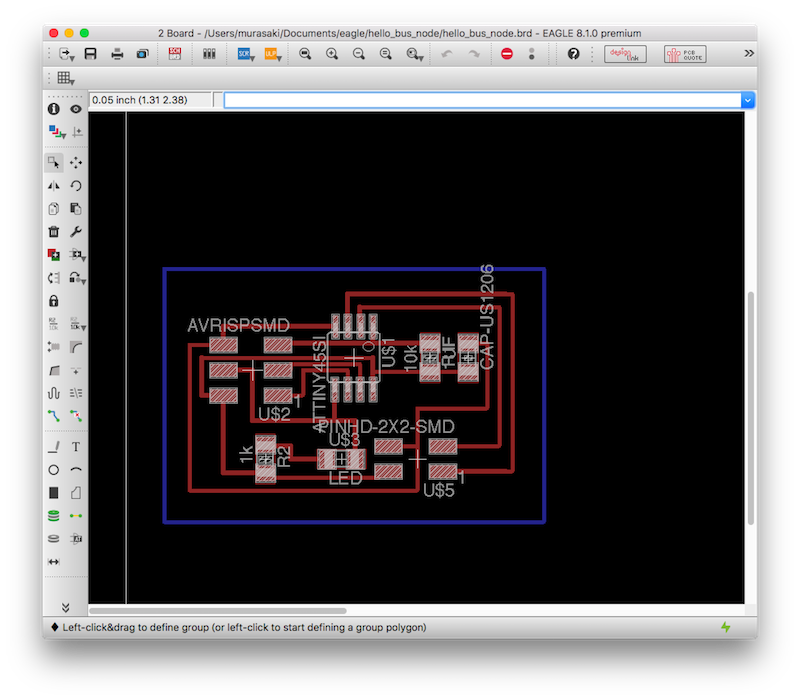Open the Open/Export file dropdown

(x=66, y=54)
